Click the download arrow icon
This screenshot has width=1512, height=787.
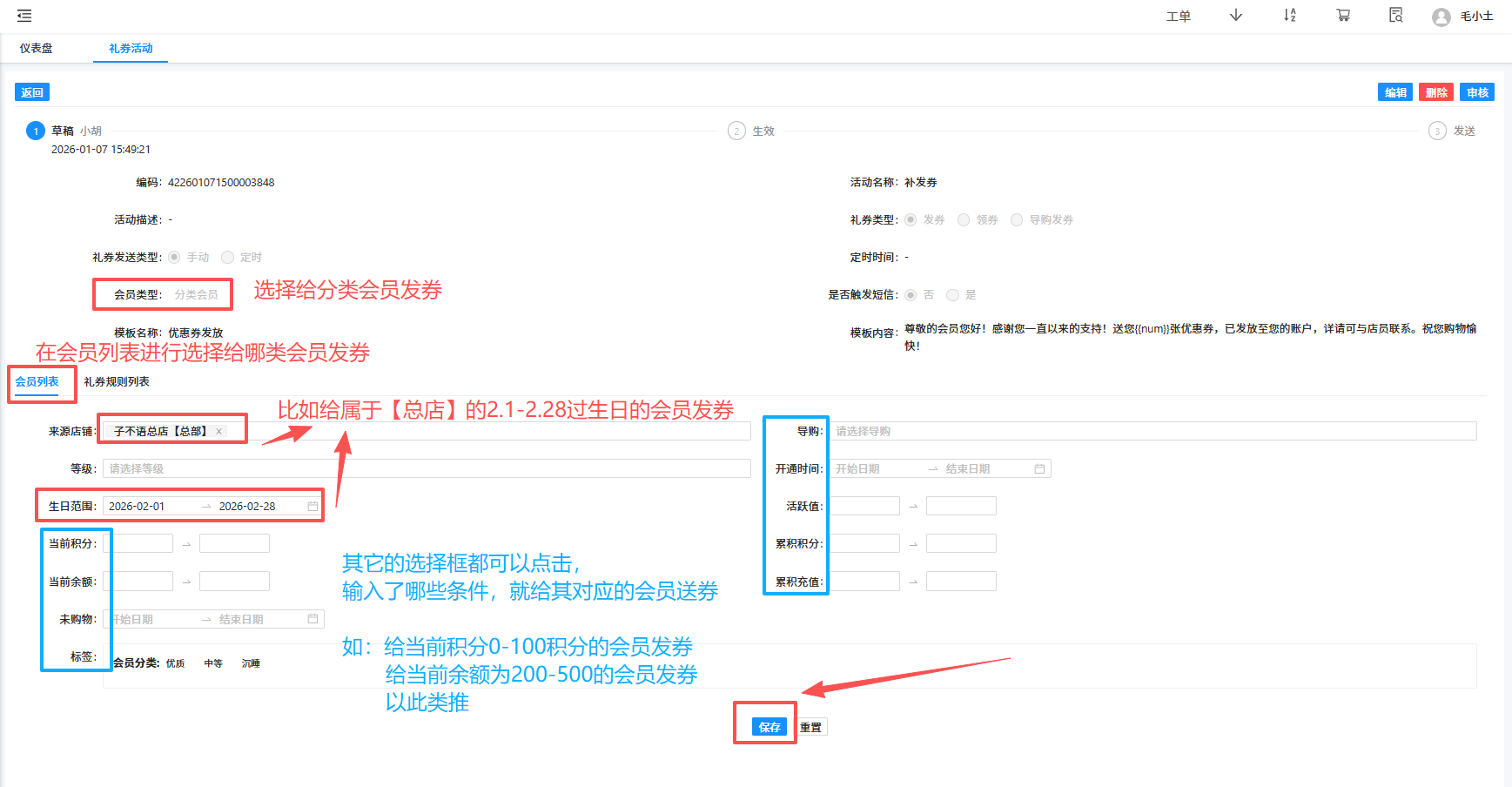(x=1235, y=16)
